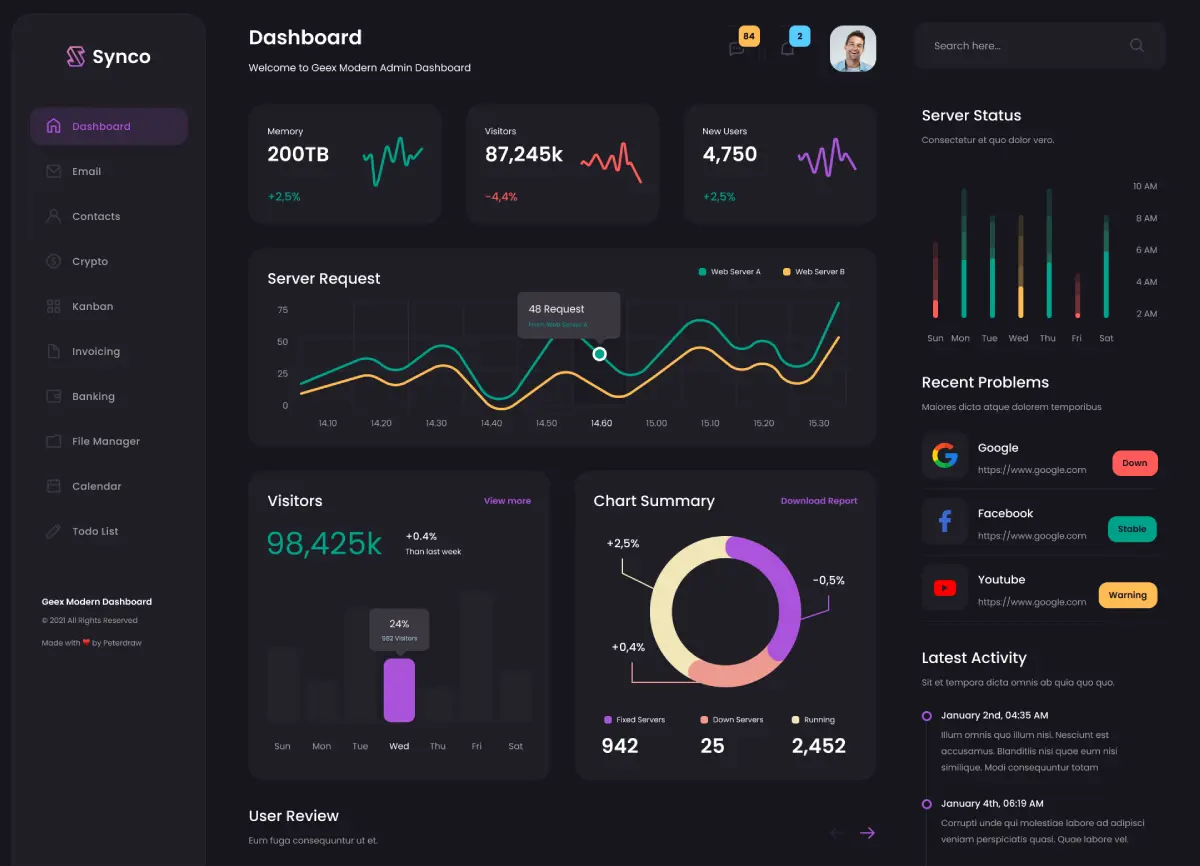Click the Kanban board icon

click(53, 306)
